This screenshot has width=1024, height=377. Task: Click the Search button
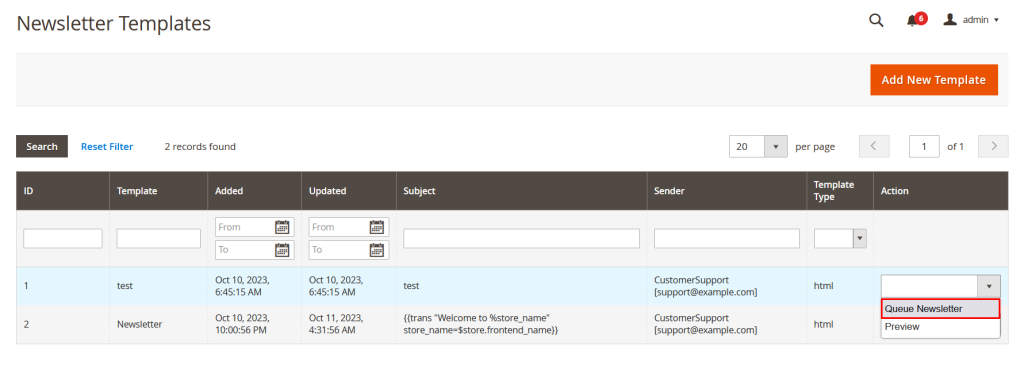42,146
